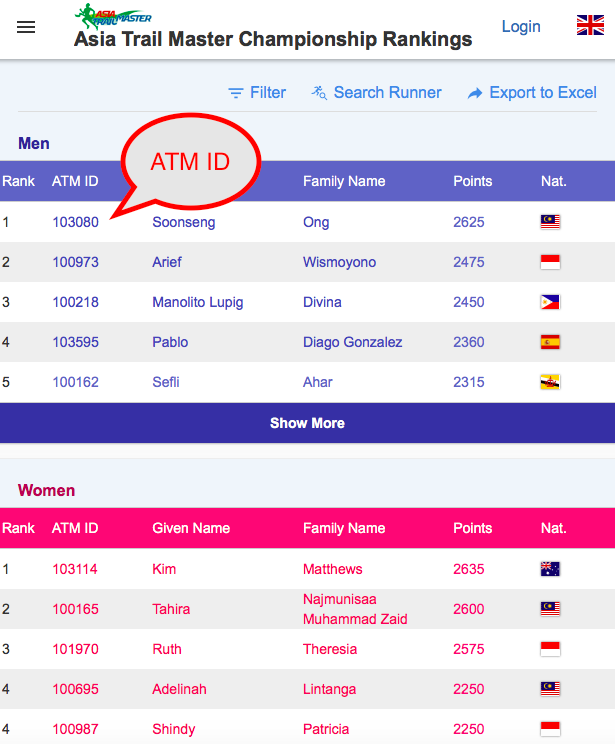Click the Women section heading
This screenshot has height=744, width=615.
(47, 490)
